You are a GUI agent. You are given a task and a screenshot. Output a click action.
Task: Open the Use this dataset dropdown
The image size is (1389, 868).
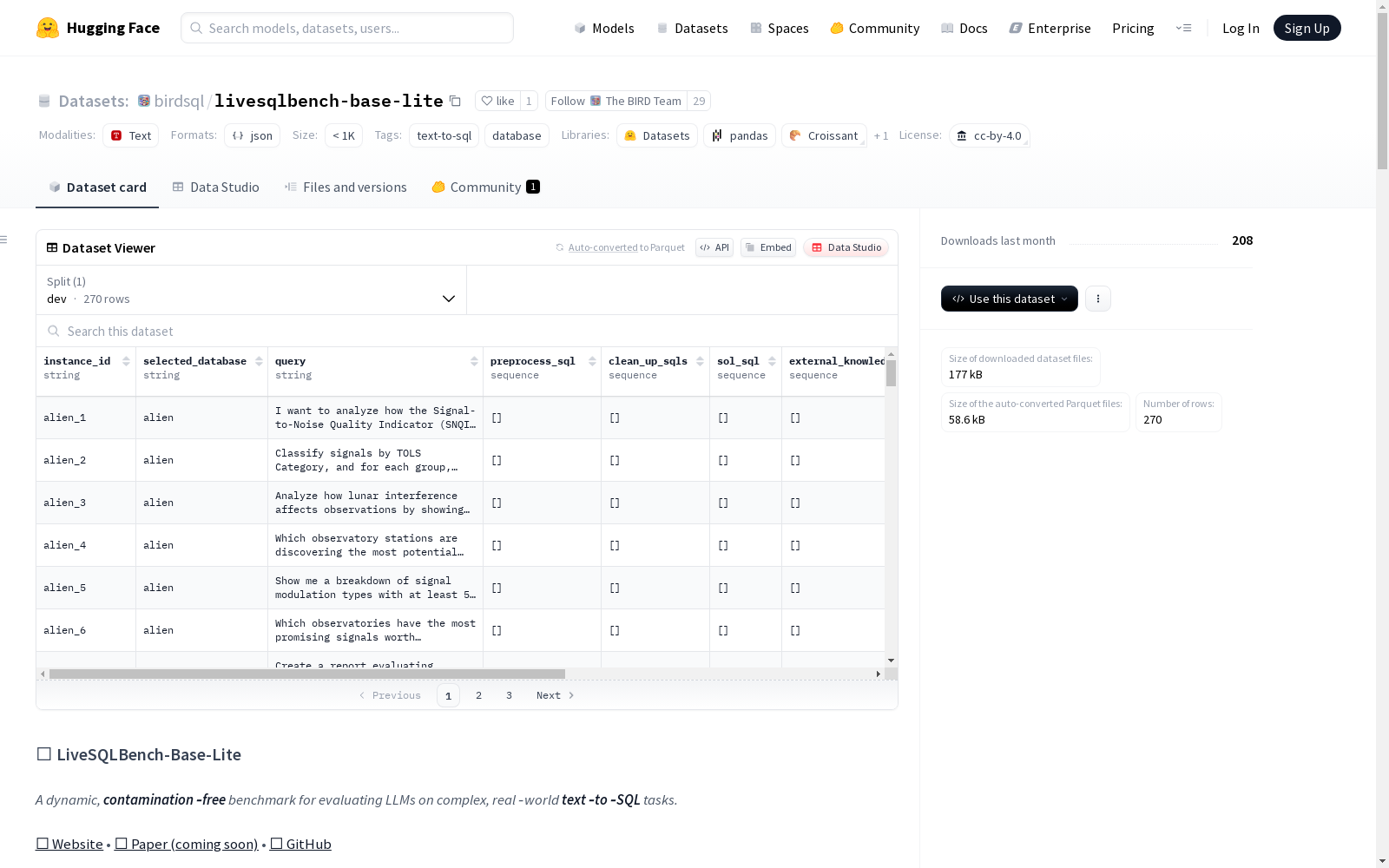pyautogui.click(x=1010, y=299)
